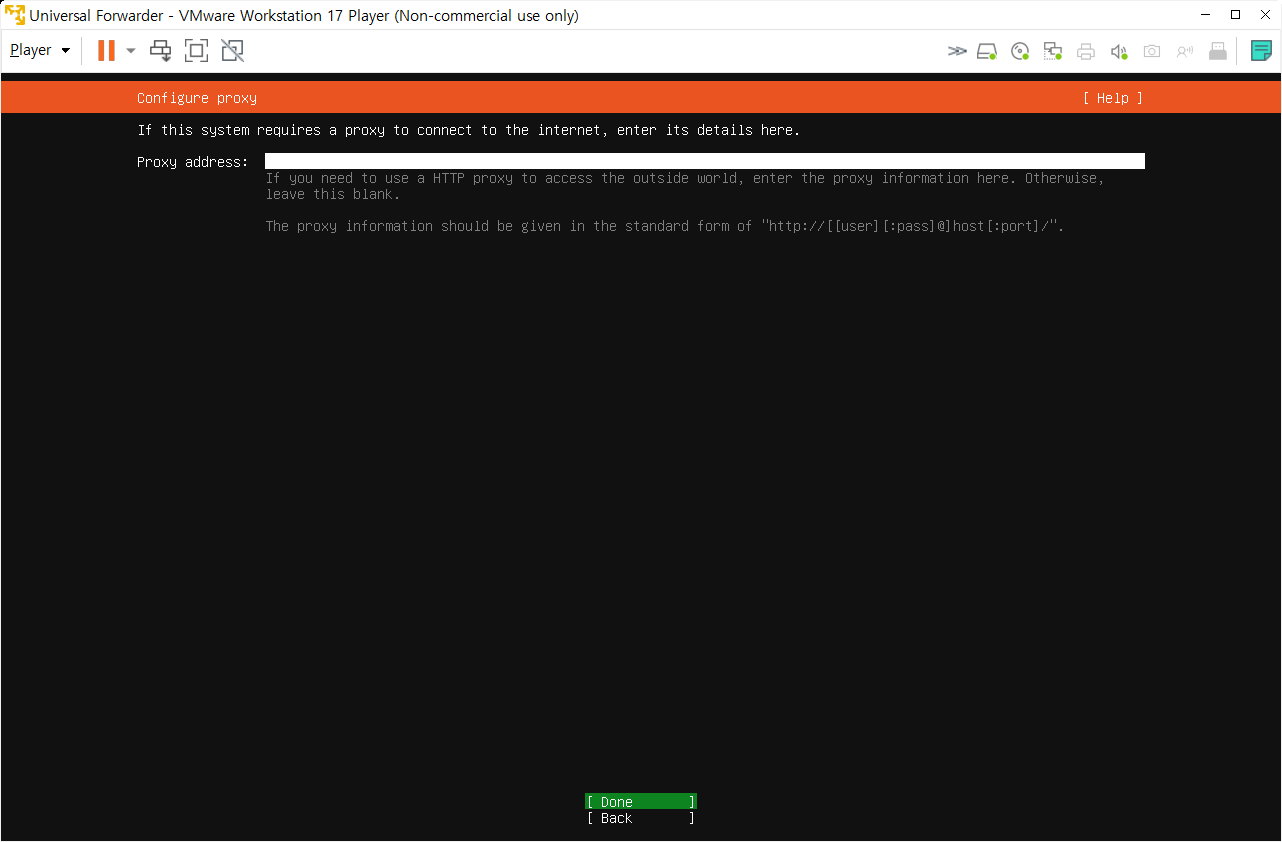
Task: Pause the virtual machine
Action: 106,50
